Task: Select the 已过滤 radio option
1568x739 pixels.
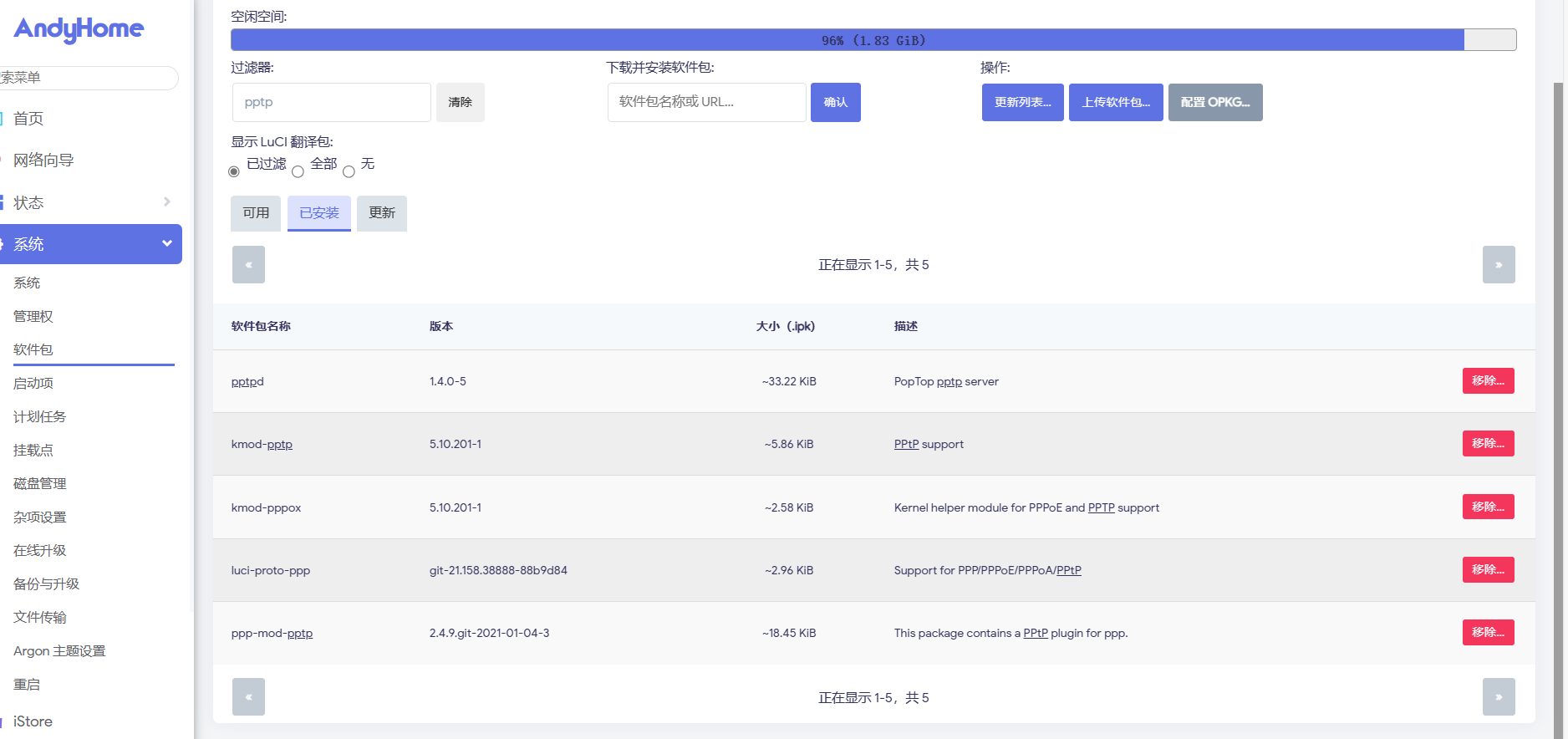Action: click(234, 171)
